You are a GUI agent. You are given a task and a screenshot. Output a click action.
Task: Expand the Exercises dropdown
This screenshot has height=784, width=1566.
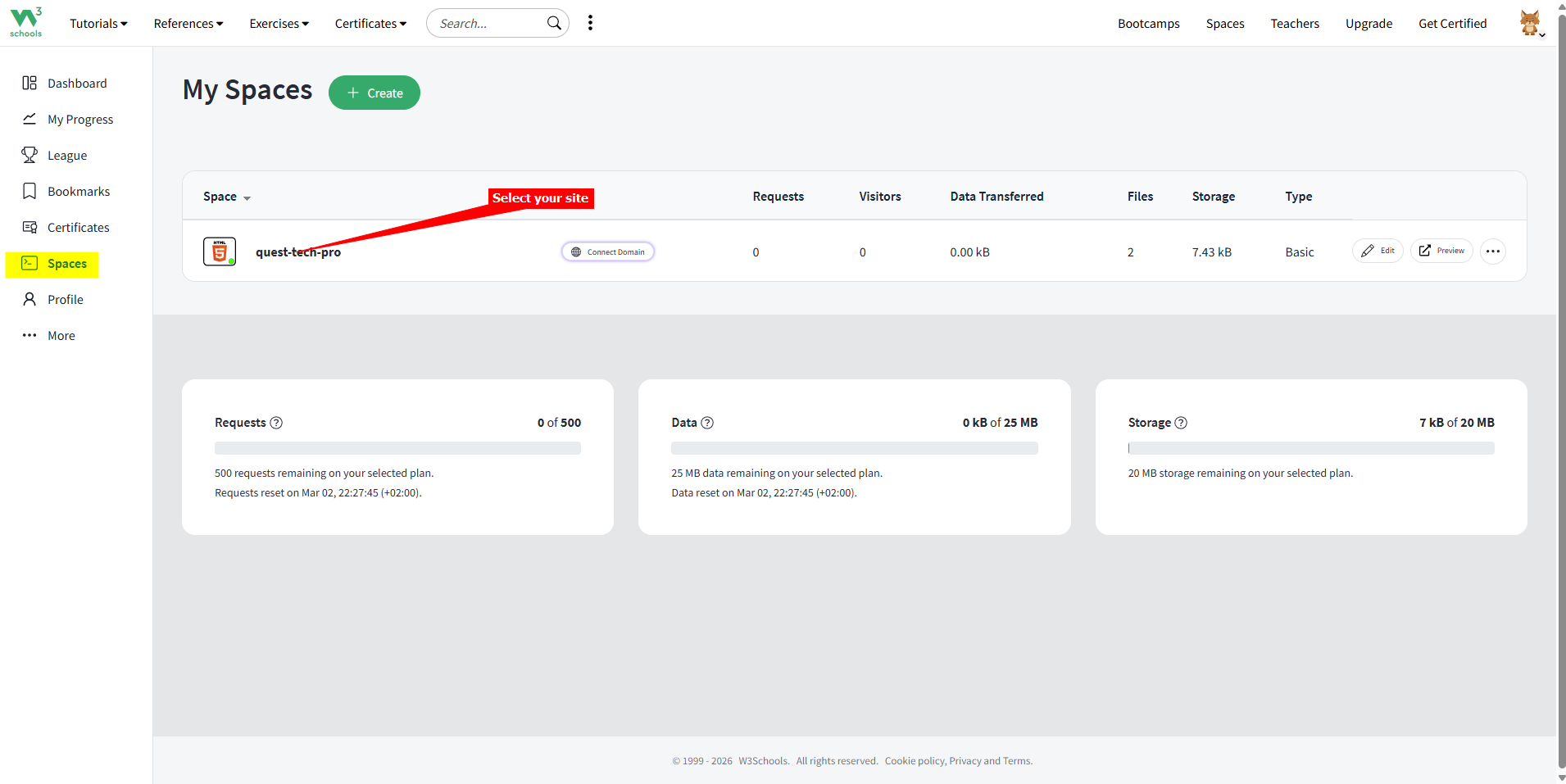(279, 24)
